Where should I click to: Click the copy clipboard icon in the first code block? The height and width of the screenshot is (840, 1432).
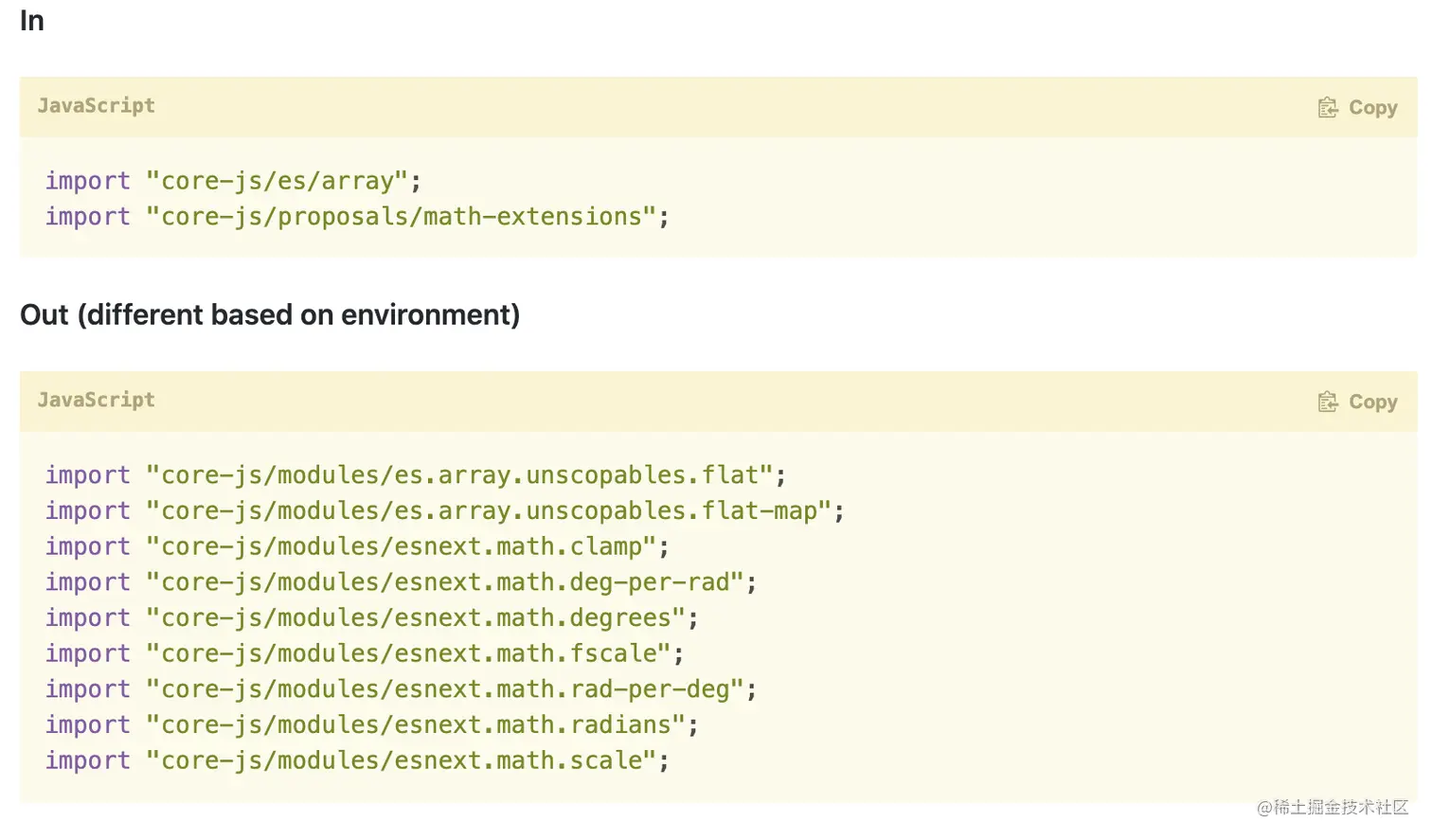[x=1329, y=107]
